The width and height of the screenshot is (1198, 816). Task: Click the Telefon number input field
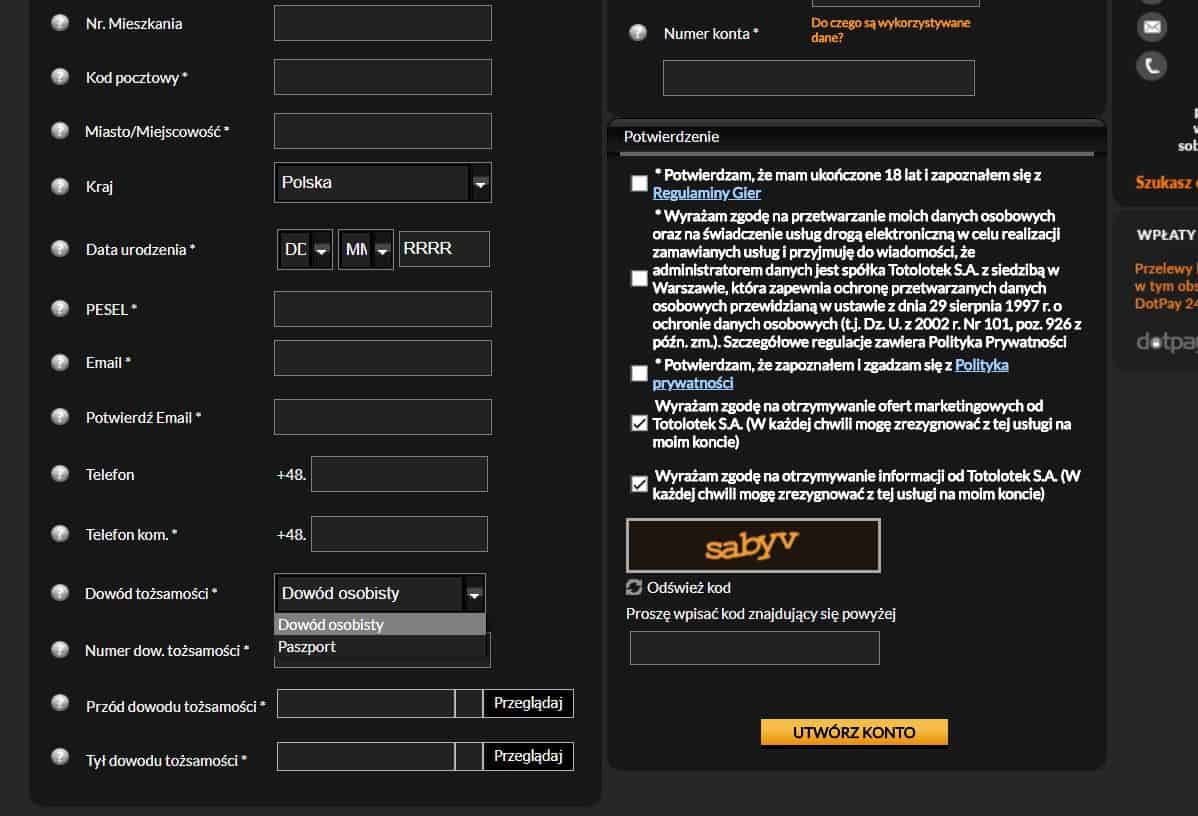(x=399, y=474)
